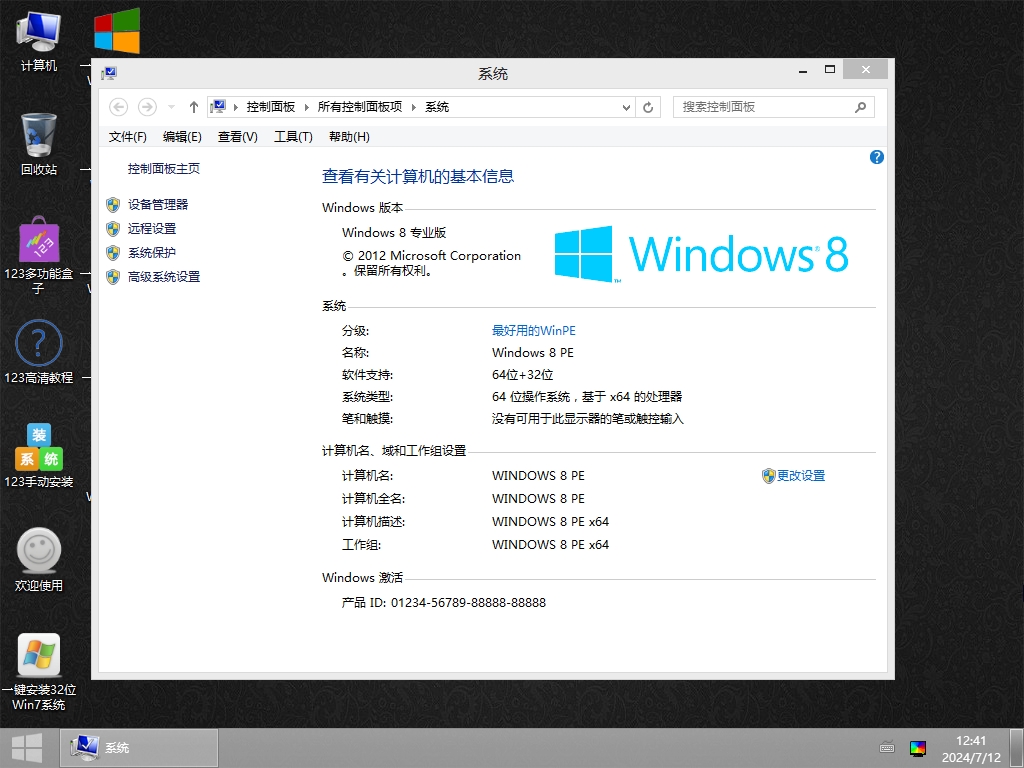This screenshot has height=768, width=1024.
Task: Click the search magnifier icon
Action: tap(861, 107)
